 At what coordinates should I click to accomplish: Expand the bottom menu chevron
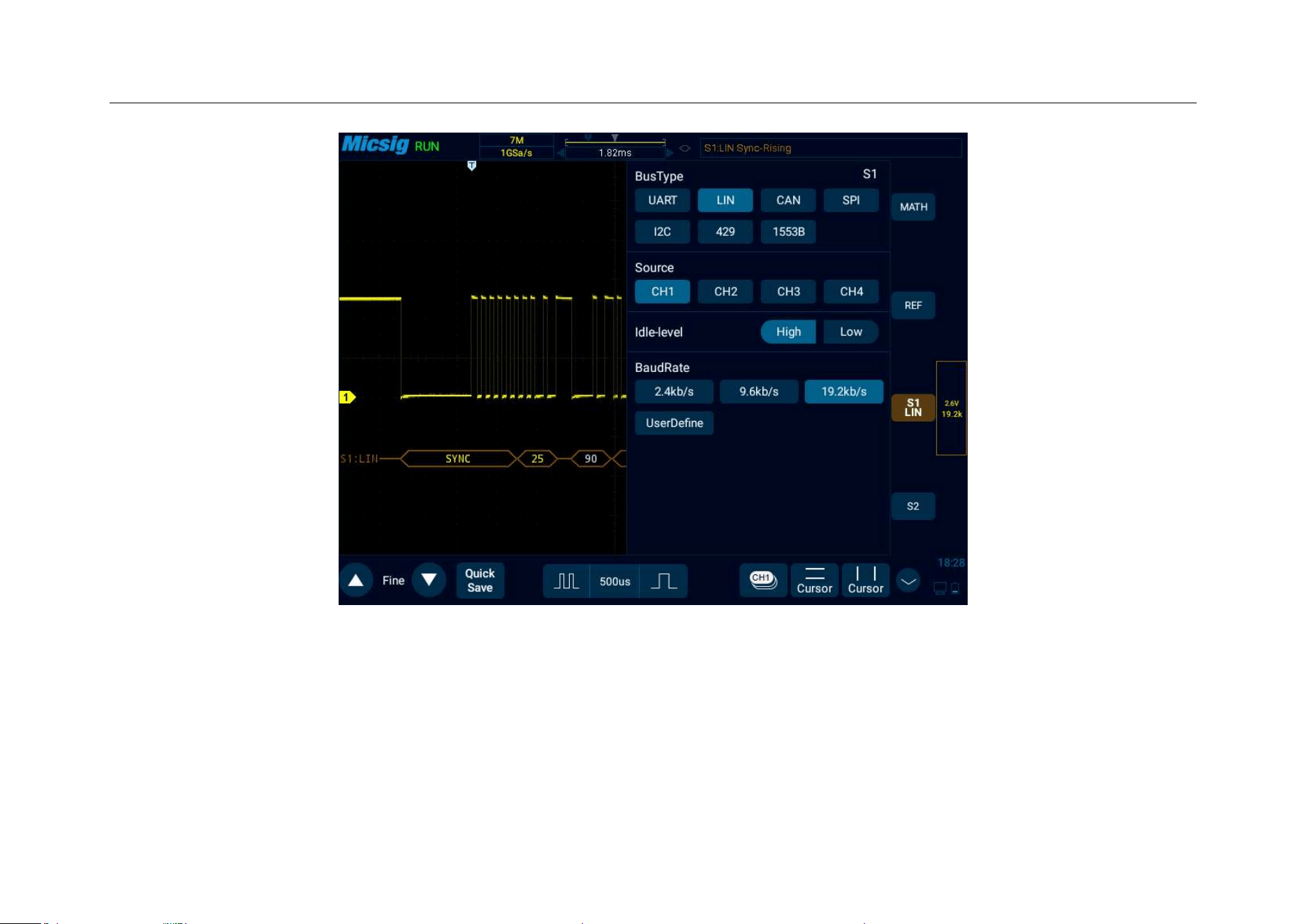point(908,581)
